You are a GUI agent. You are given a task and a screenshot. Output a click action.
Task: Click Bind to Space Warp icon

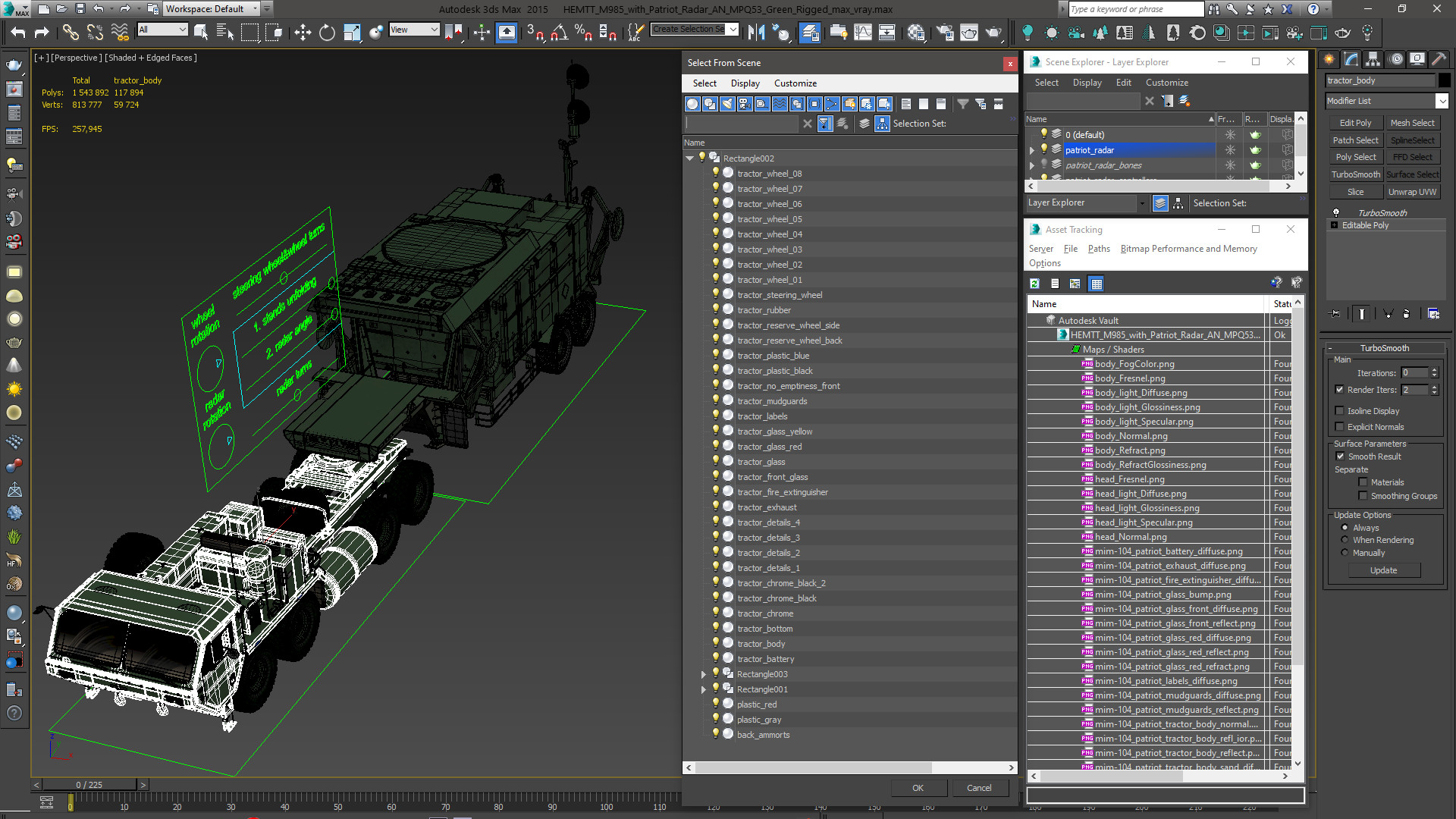(x=120, y=32)
